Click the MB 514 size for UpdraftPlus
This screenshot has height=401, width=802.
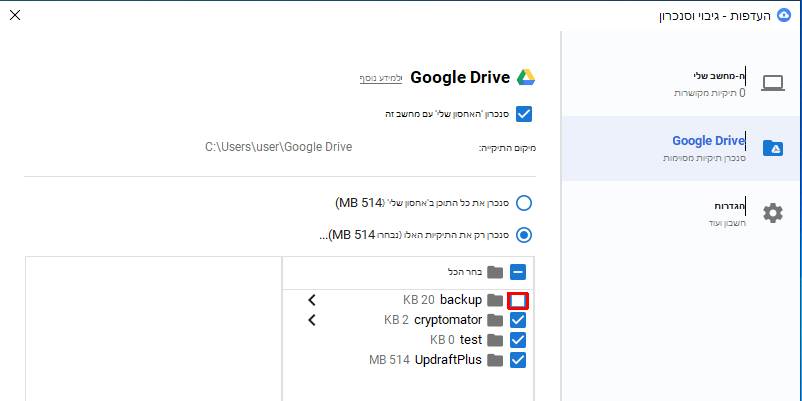390,360
